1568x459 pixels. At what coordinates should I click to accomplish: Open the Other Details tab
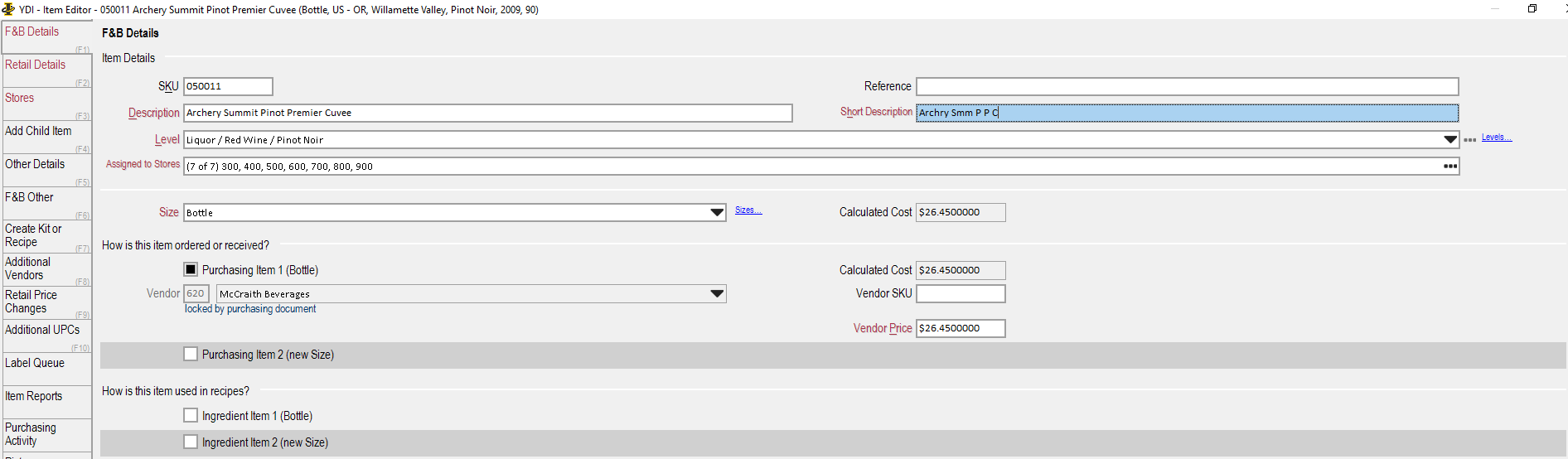(47, 171)
